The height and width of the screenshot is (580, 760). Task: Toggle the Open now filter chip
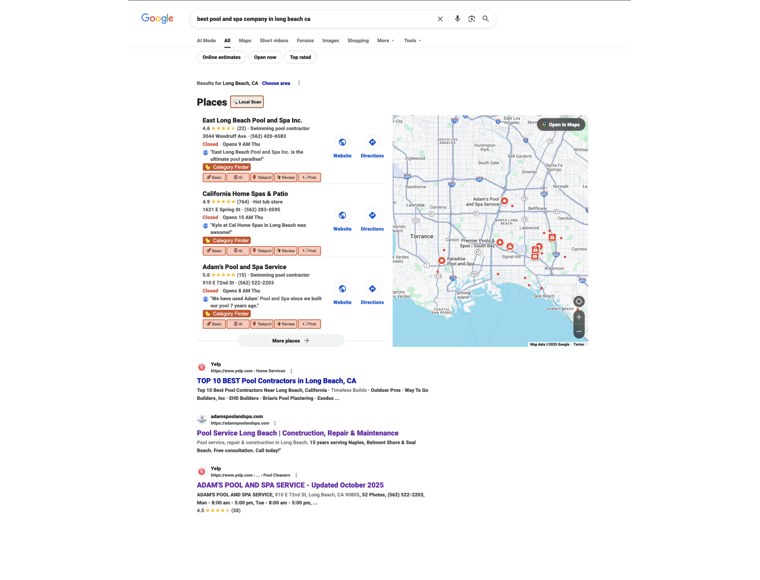[265, 57]
